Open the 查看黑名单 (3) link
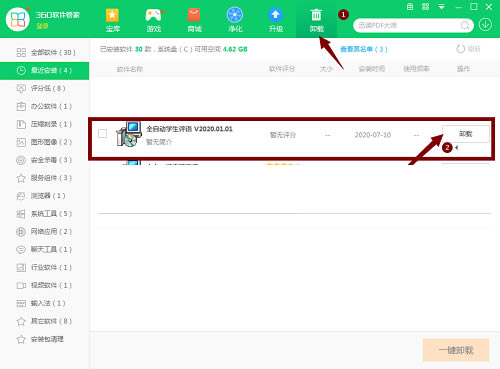500x369 pixels. pos(364,49)
